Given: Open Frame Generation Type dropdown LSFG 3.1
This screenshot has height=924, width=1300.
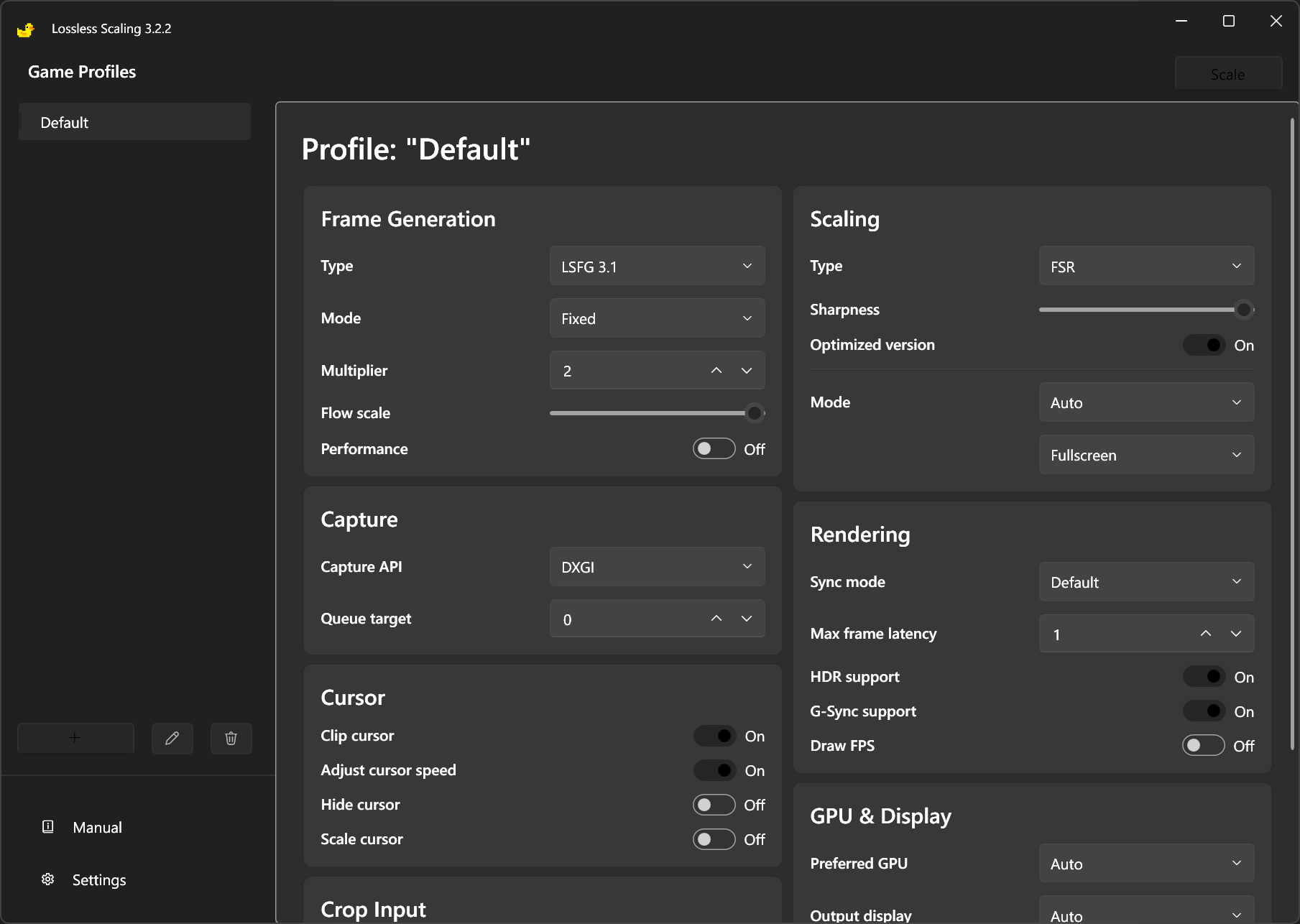Looking at the screenshot, I should [x=657, y=266].
